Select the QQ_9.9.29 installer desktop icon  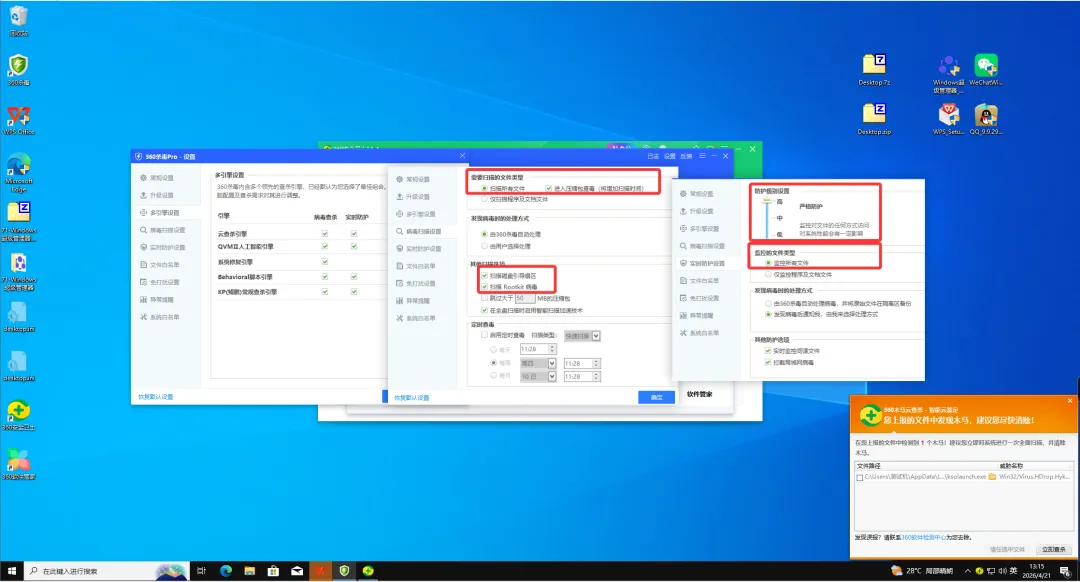point(986,119)
